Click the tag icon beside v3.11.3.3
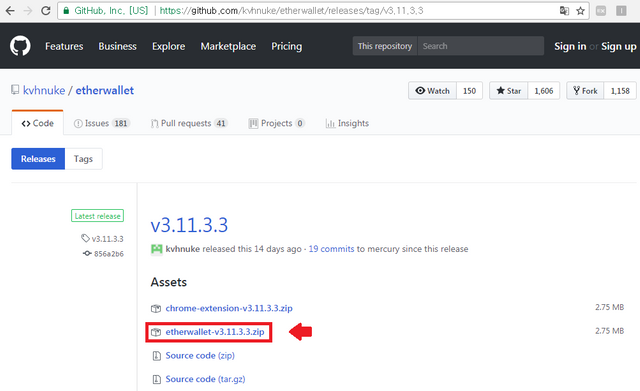Viewport: 640px width, 391px height. pyautogui.click(x=85, y=238)
